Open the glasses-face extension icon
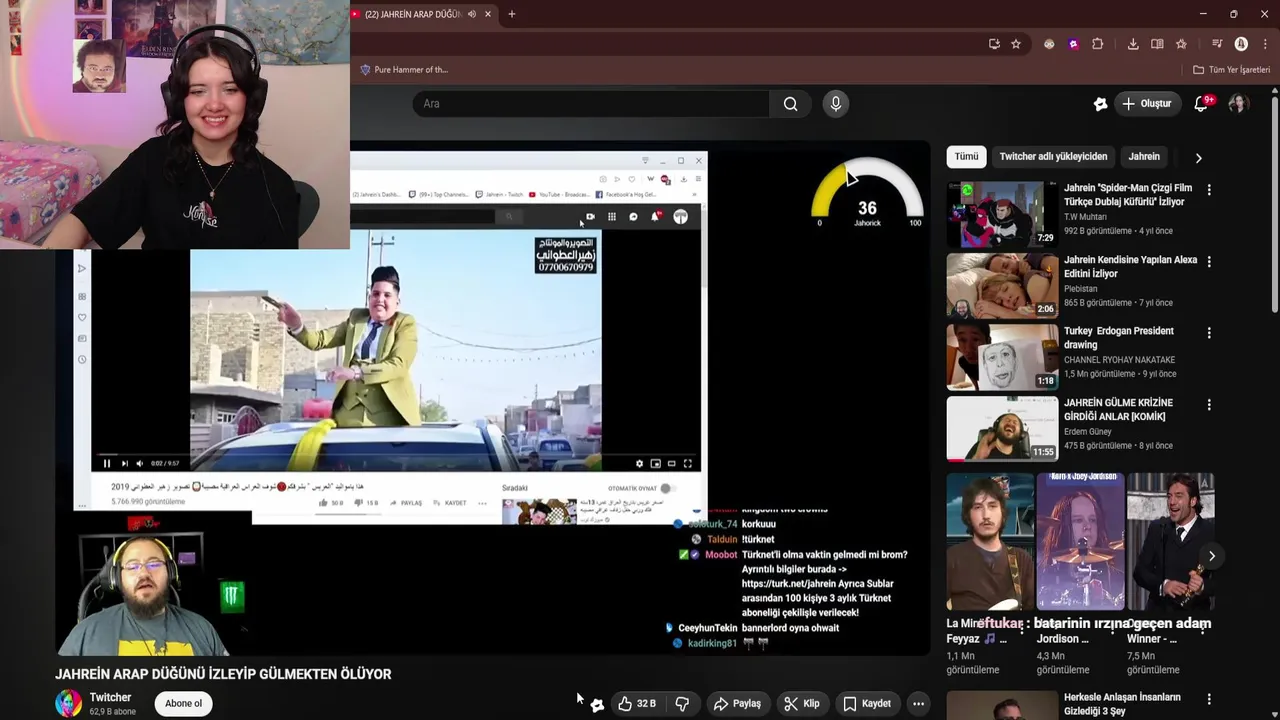 (x=1049, y=44)
